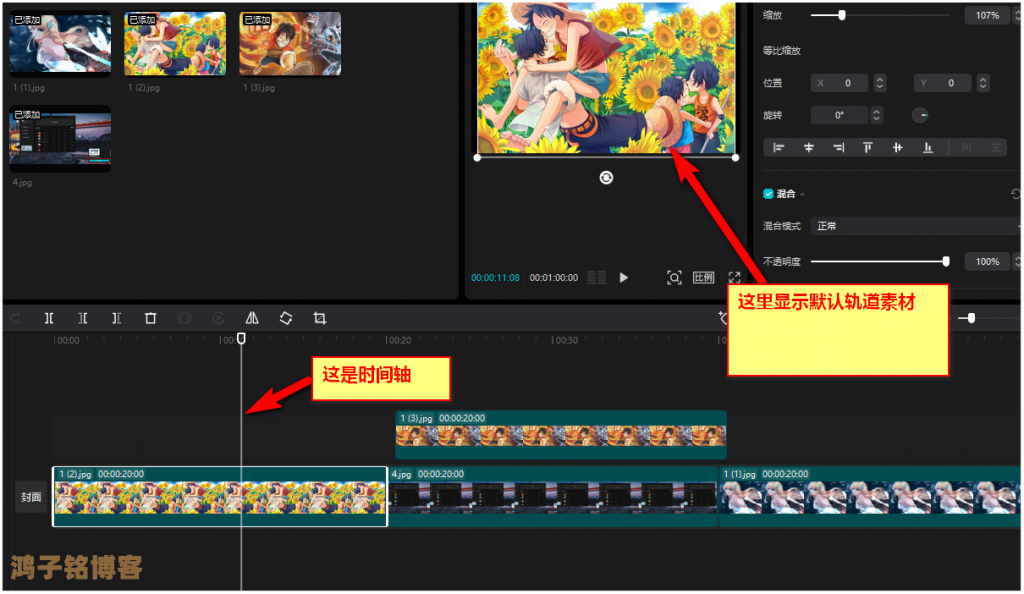Select the 4.jpg media thumbnail

[60, 139]
